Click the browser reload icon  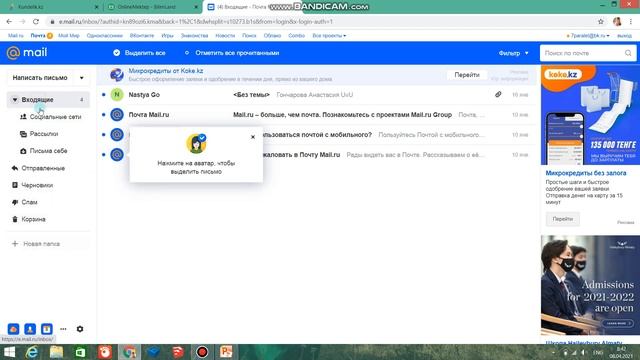point(36,22)
